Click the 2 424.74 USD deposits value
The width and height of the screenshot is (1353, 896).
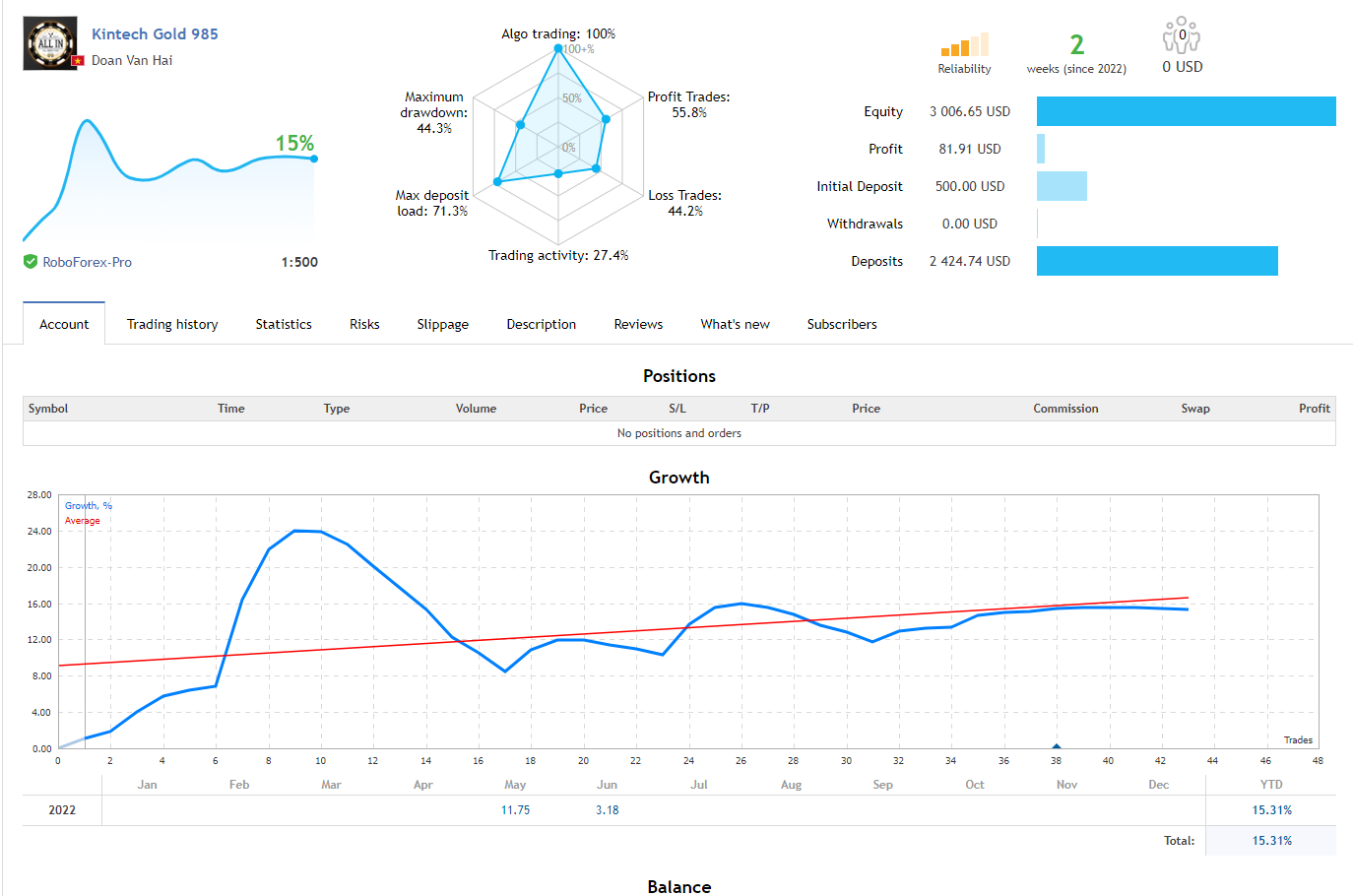click(x=970, y=261)
